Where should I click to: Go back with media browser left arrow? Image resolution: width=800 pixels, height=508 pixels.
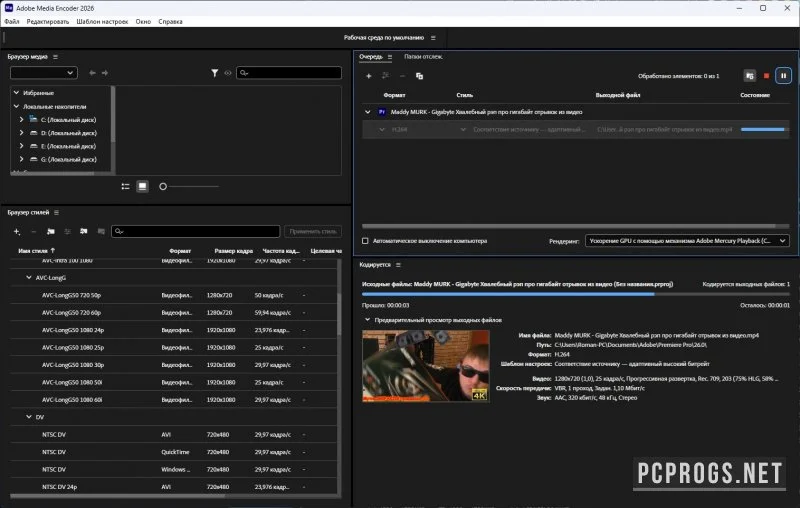92,73
